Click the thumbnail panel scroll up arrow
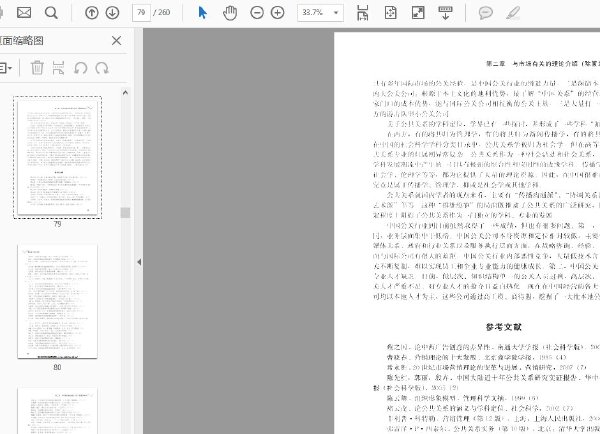Screen dimensions: 600x434 (x=125, y=93)
